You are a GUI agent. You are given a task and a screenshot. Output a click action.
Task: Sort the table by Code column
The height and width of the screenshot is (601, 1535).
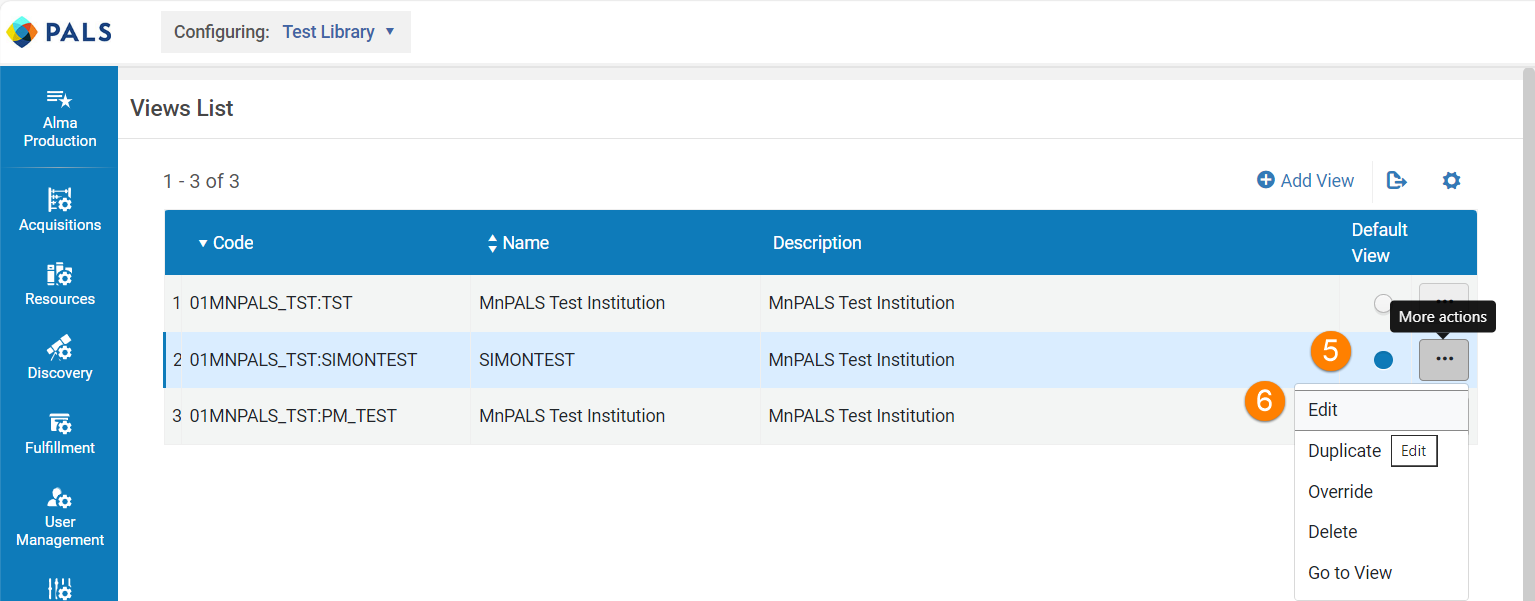point(226,243)
